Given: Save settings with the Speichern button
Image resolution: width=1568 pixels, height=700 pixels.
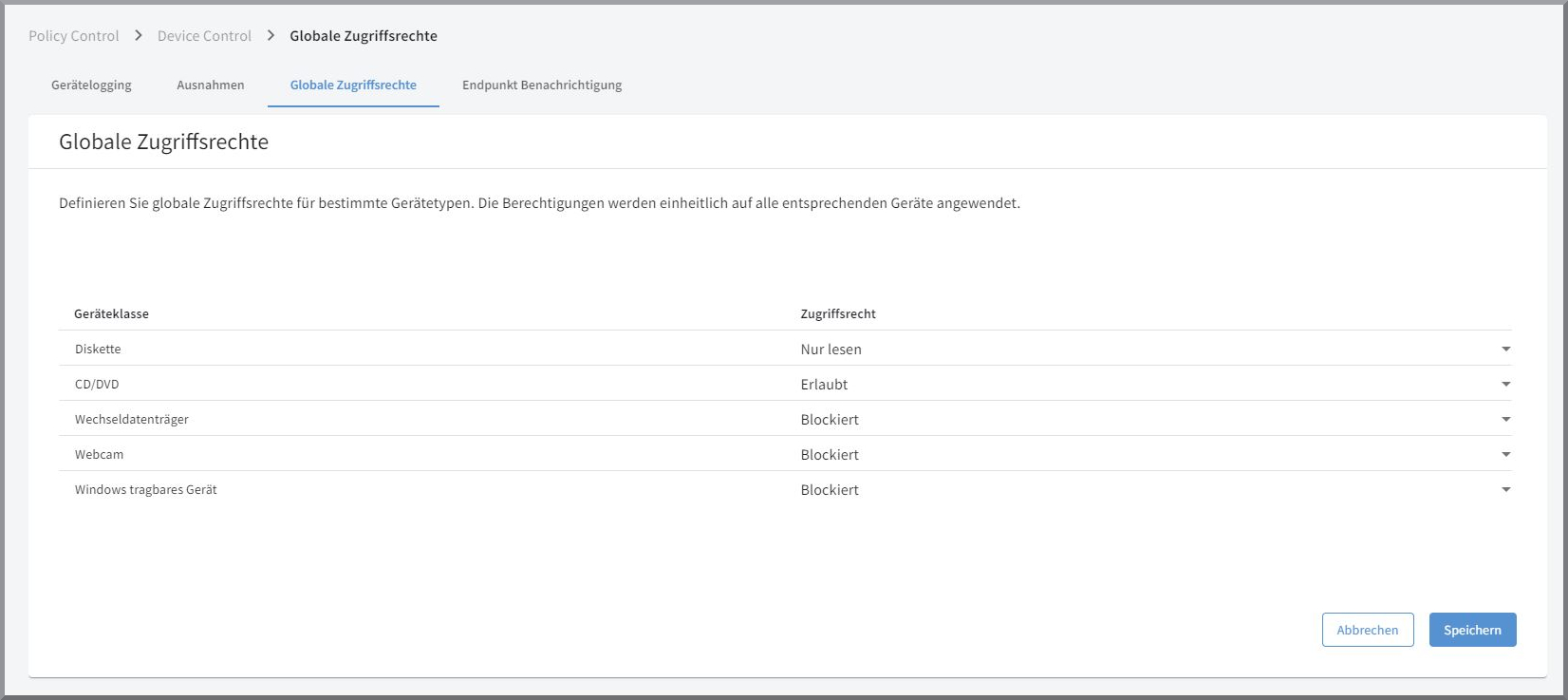Looking at the screenshot, I should click(1472, 630).
